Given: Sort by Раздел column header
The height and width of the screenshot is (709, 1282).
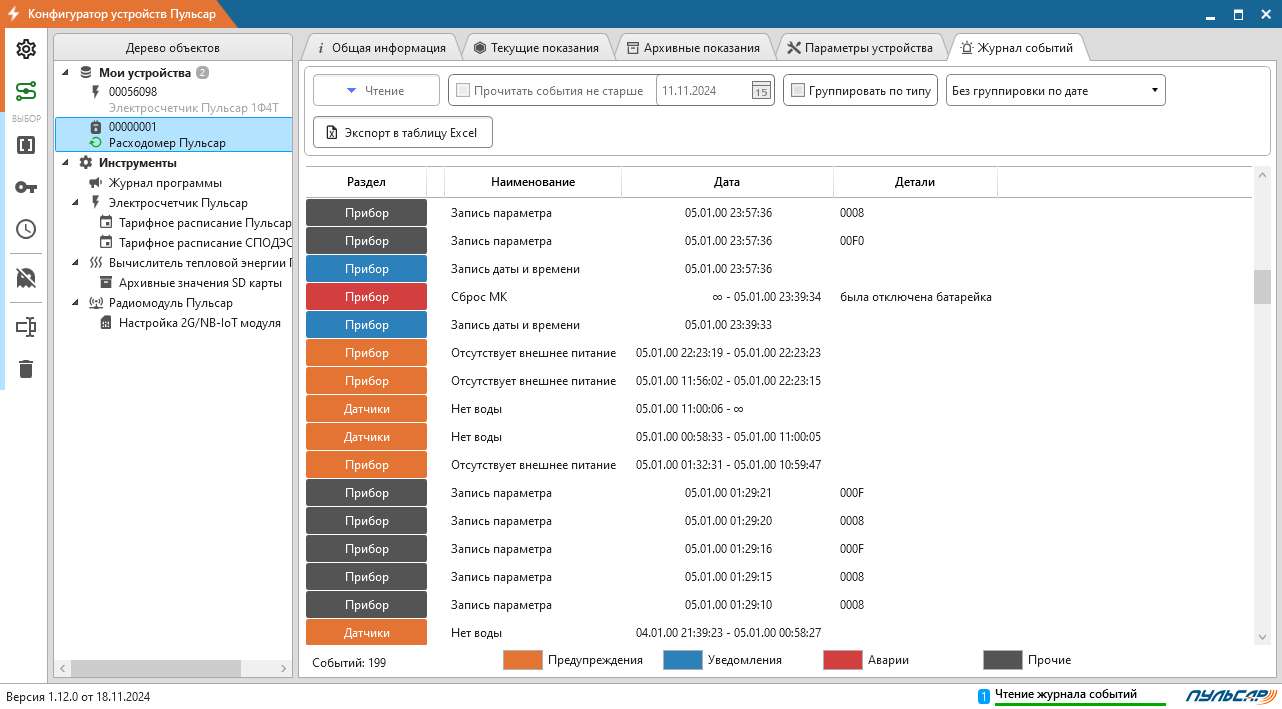Looking at the screenshot, I should coord(366,182).
